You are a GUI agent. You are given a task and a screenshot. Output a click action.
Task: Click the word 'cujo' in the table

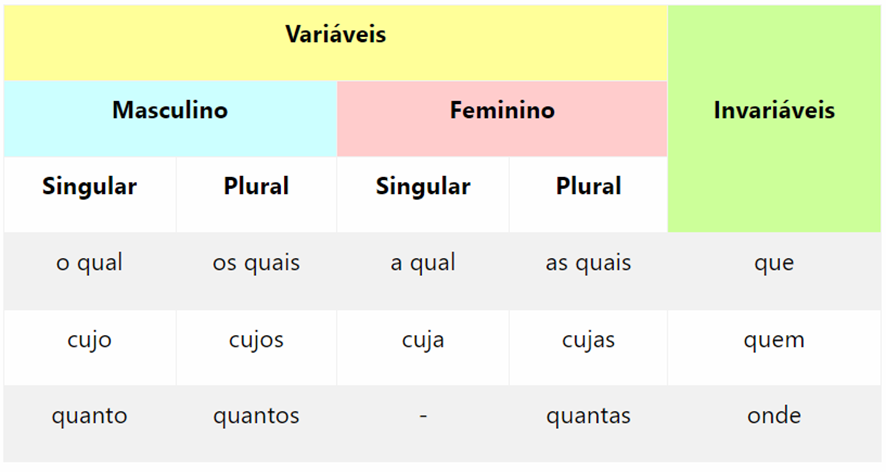pyautogui.click(x=89, y=340)
